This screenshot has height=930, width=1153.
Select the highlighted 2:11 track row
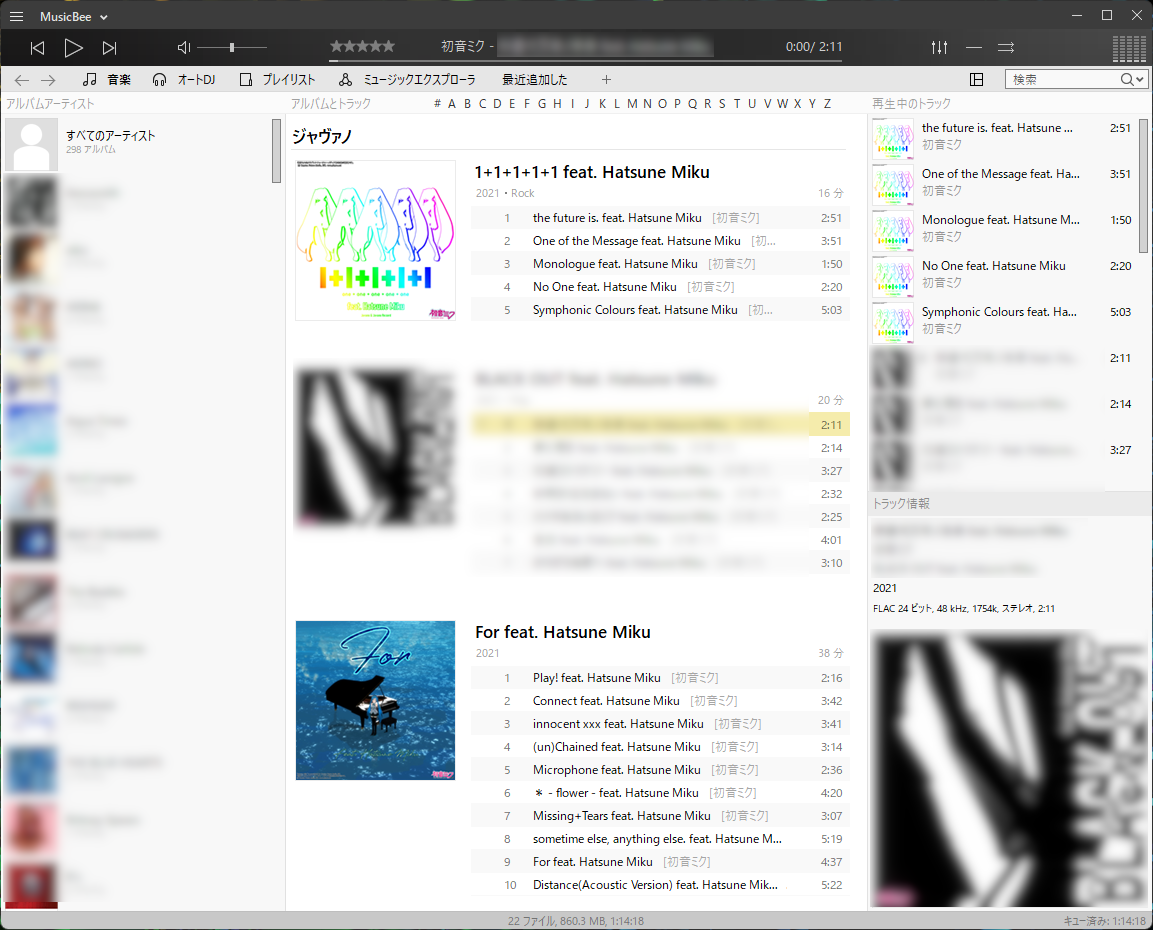tap(660, 425)
